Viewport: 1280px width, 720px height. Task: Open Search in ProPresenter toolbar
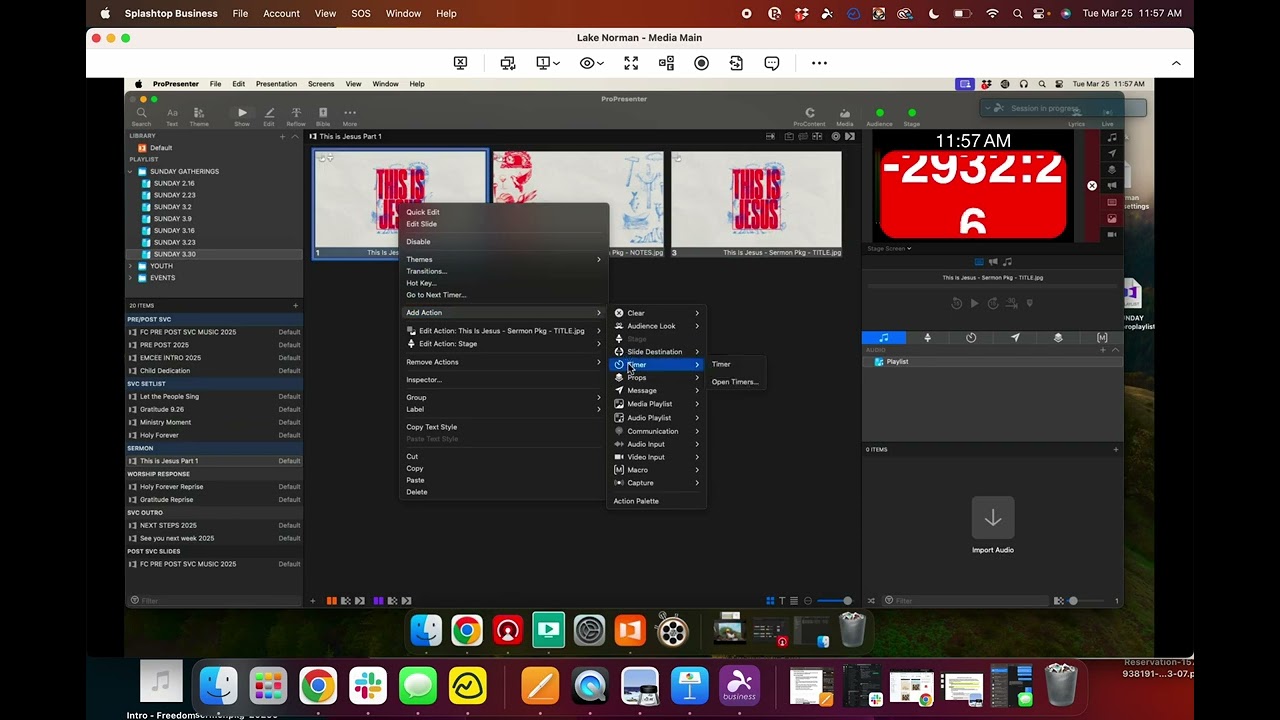coord(141,116)
